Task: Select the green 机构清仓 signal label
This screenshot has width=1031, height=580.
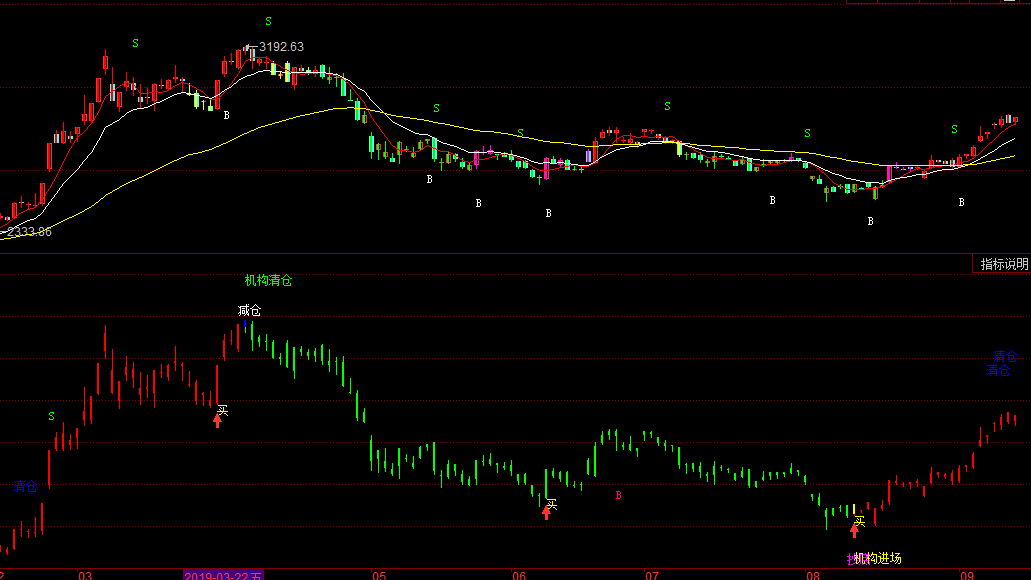Action: tap(268, 281)
